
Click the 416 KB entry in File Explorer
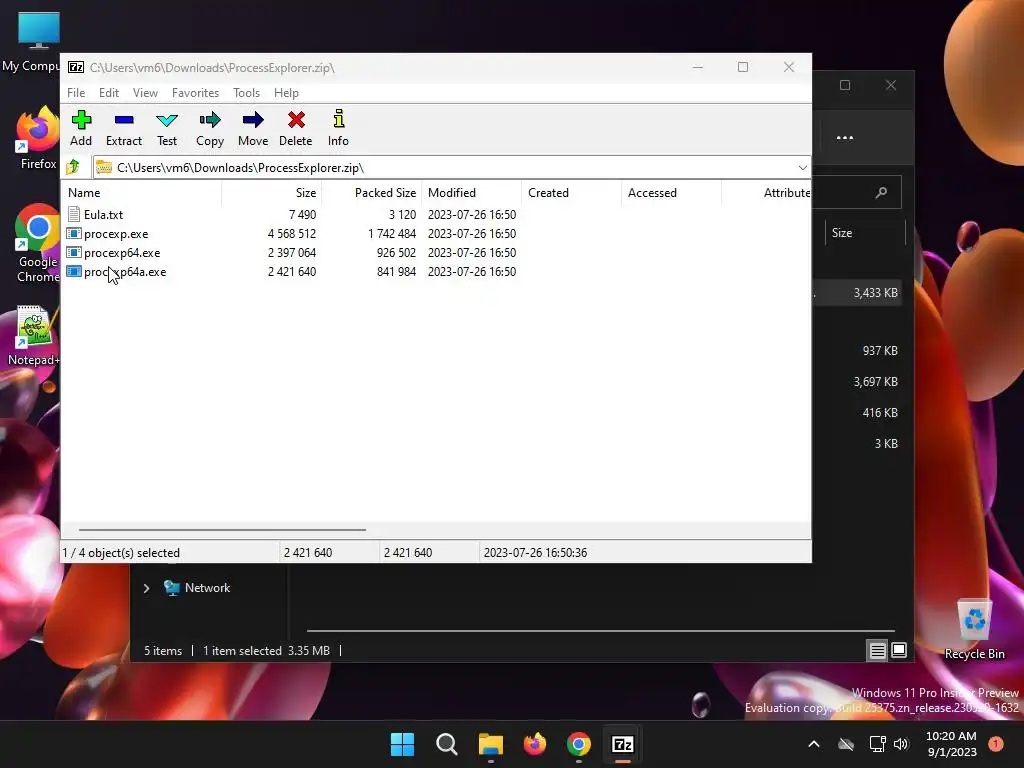880,413
